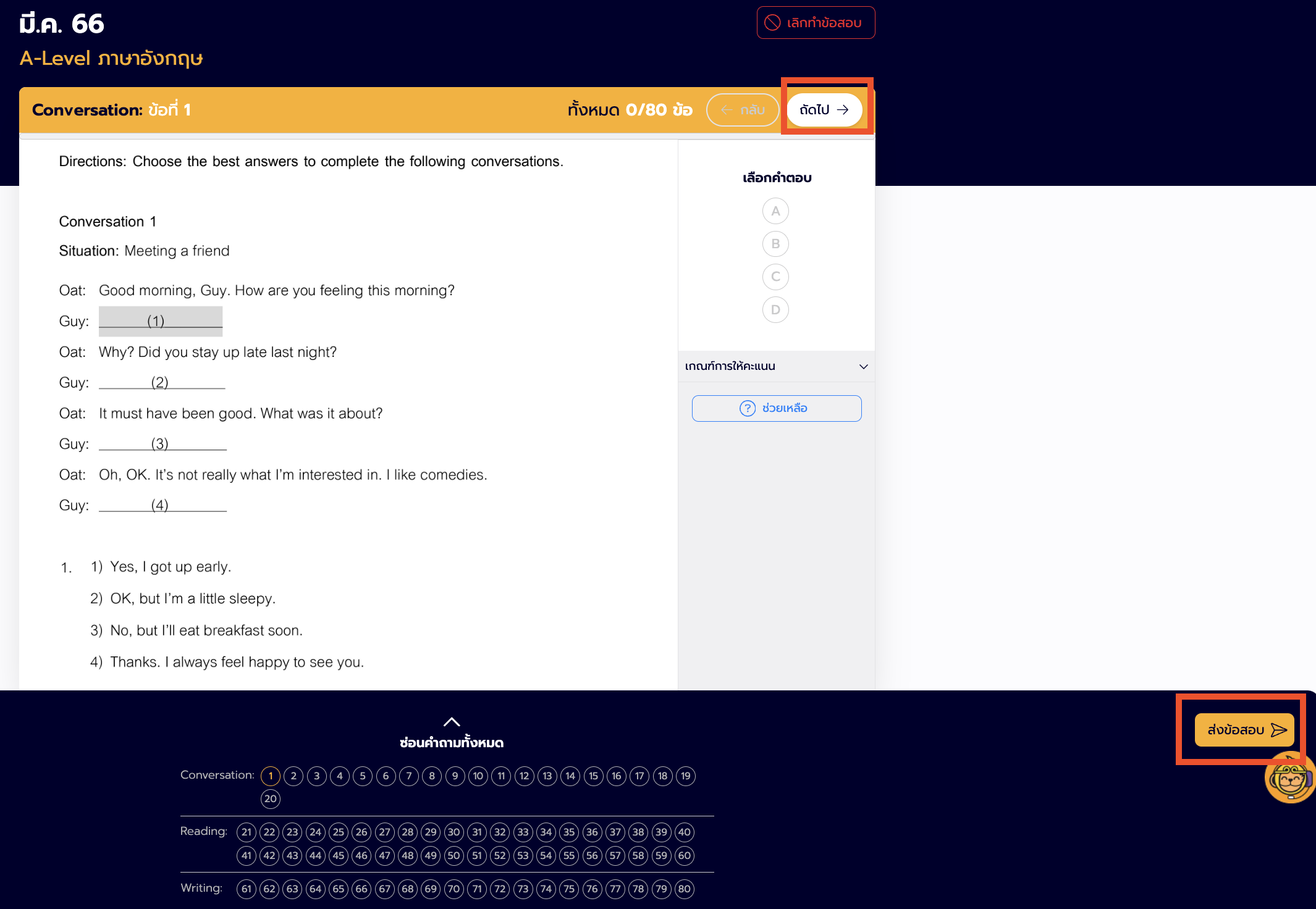Click ซ่อนคำถามทั้งหมด to hide all questions

point(452,742)
